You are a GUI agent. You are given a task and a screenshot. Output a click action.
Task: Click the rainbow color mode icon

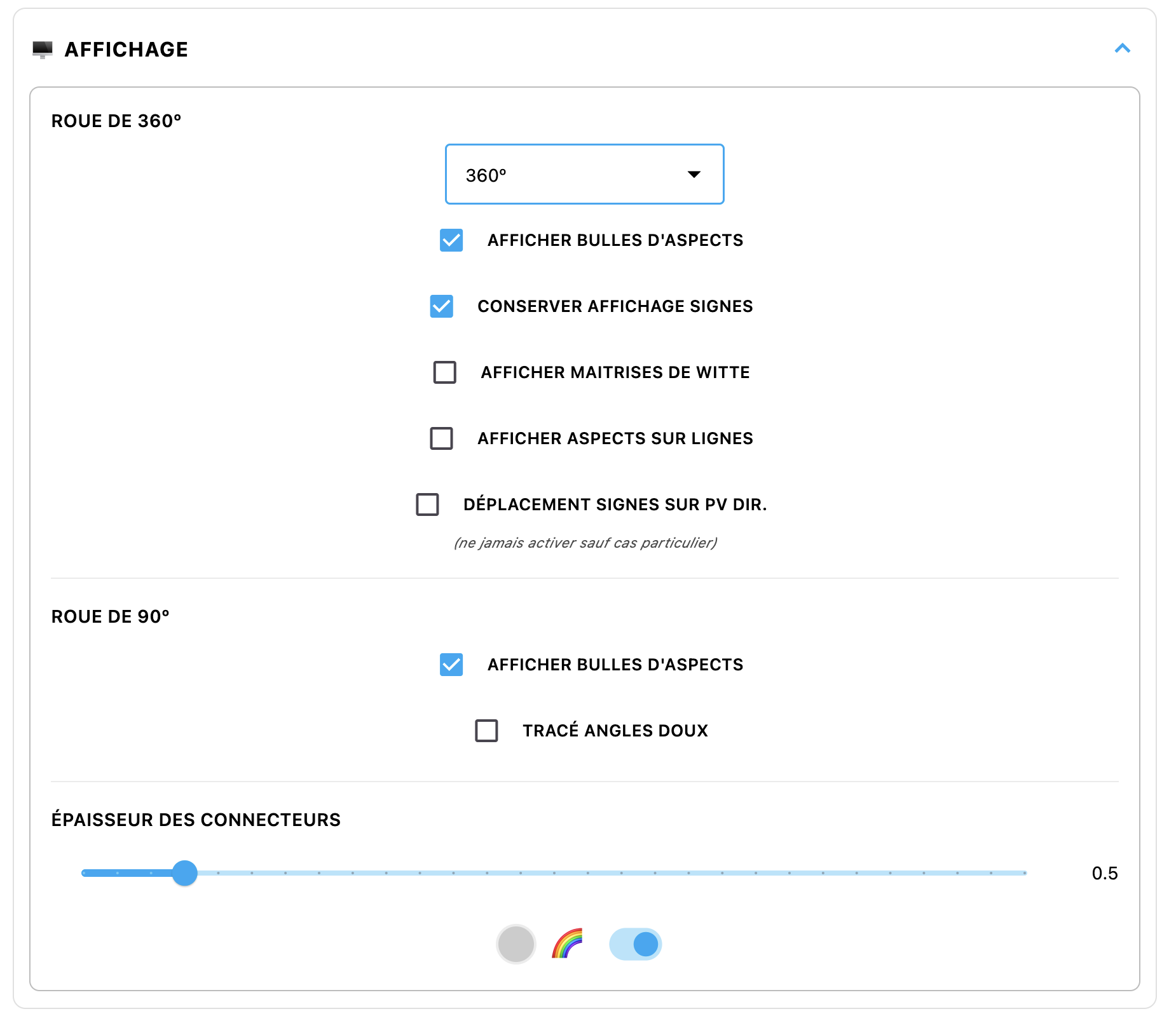point(567,944)
